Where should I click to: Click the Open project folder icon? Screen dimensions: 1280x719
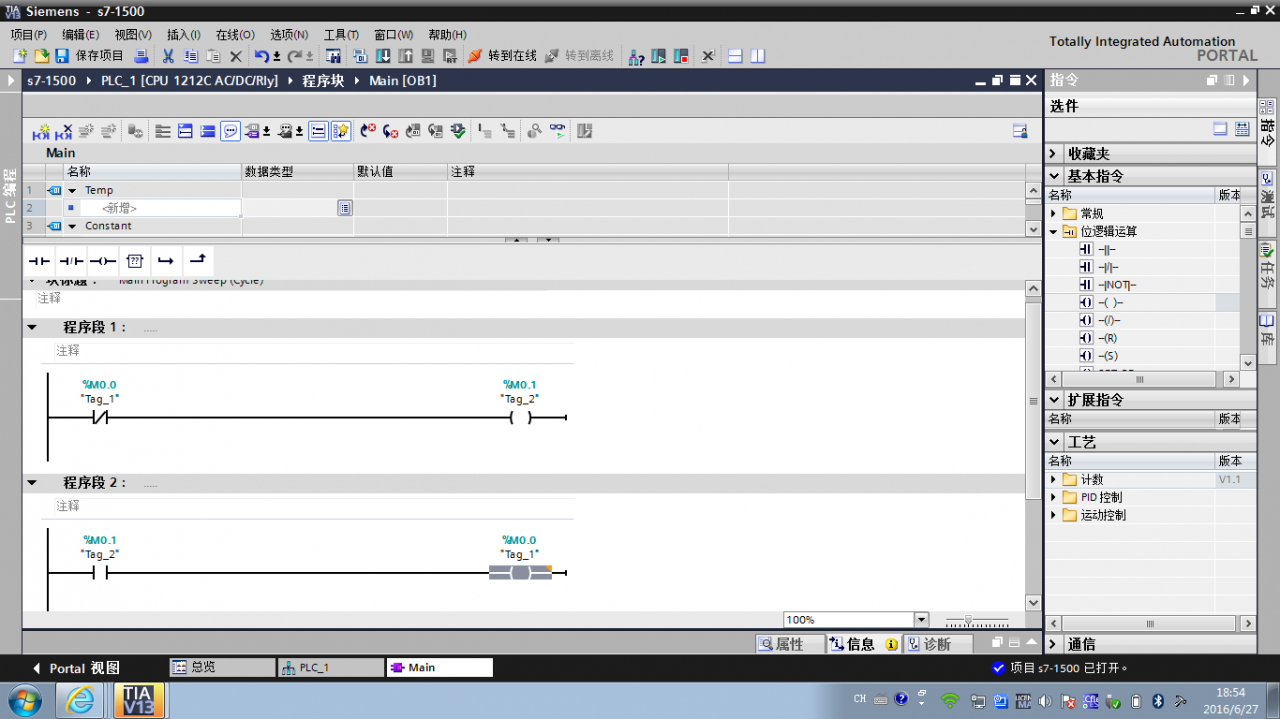click(42, 56)
